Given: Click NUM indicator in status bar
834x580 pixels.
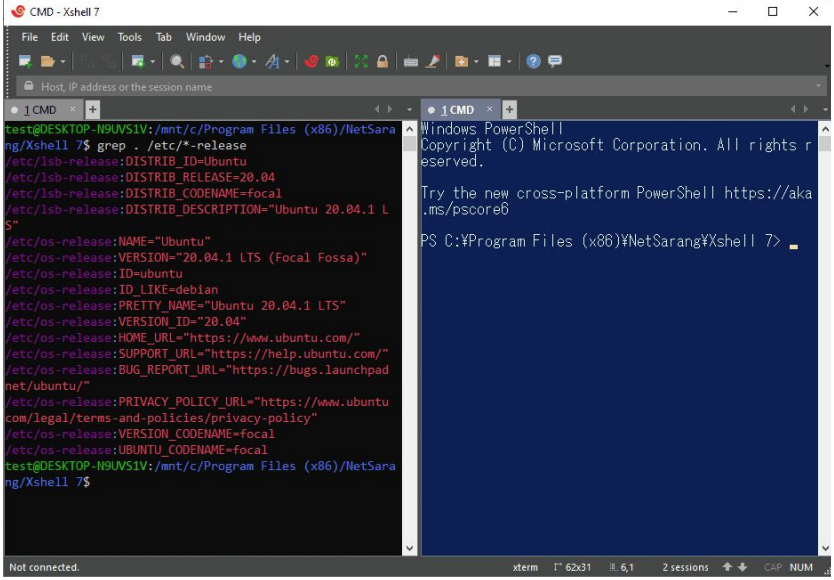Looking at the screenshot, I should coord(801,567).
